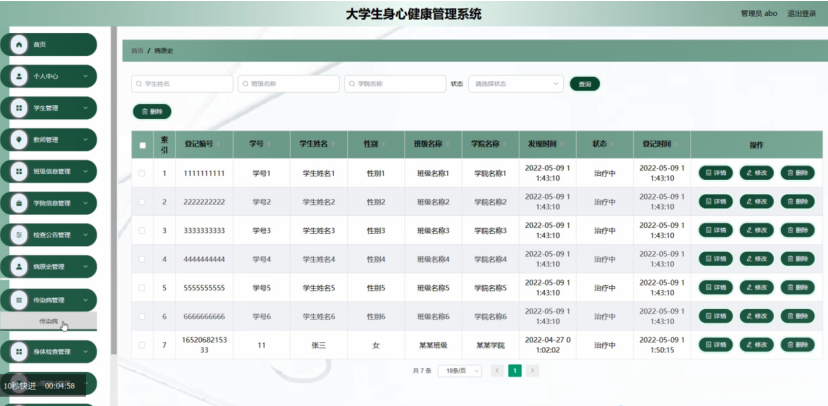Click the next page arrow
This screenshot has height=406, width=828.
[x=532, y=371]
